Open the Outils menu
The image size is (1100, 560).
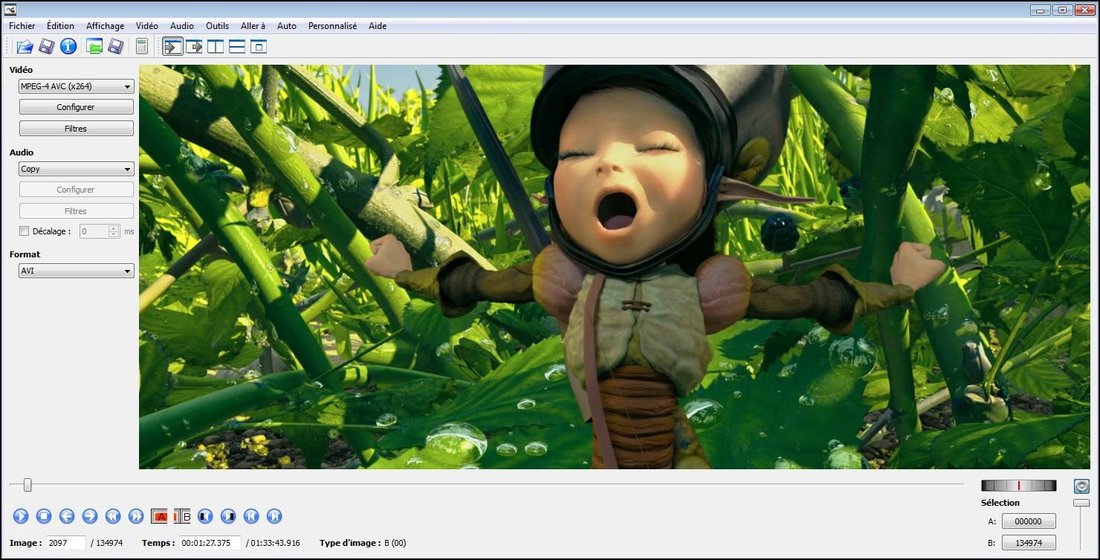point(217,26)
